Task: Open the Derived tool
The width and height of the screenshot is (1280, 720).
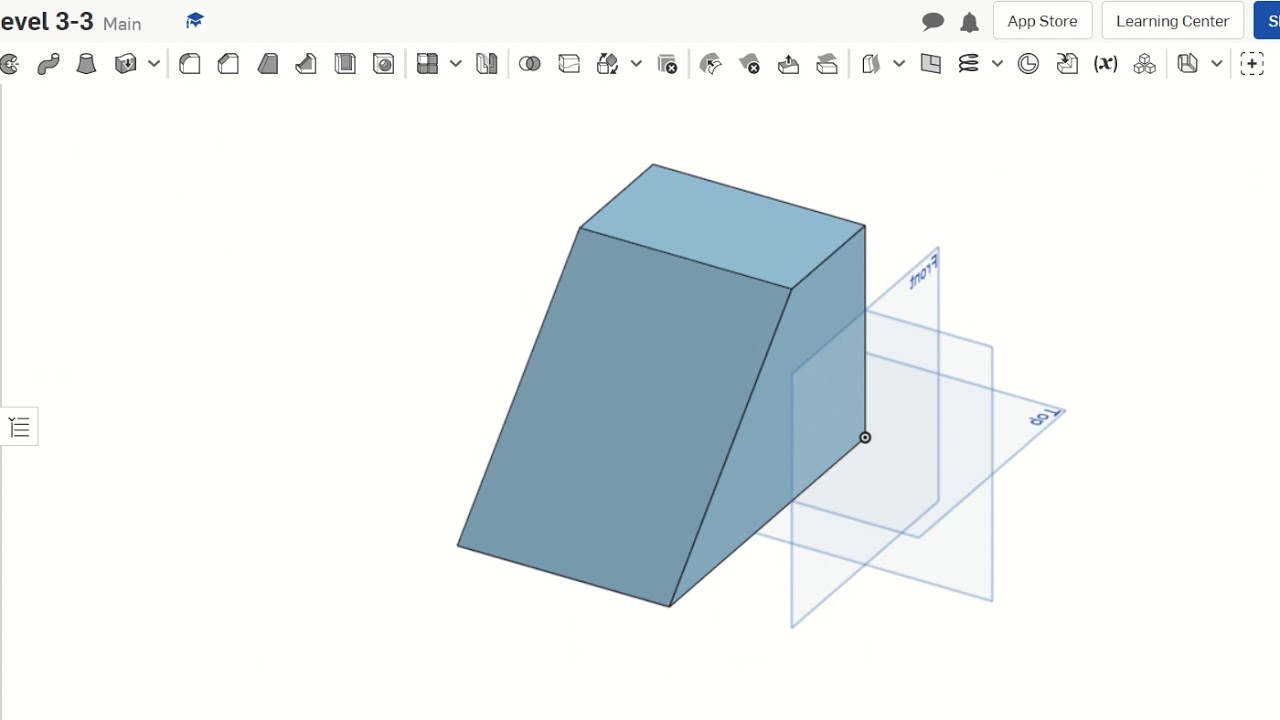Action: pos(1067,64)
